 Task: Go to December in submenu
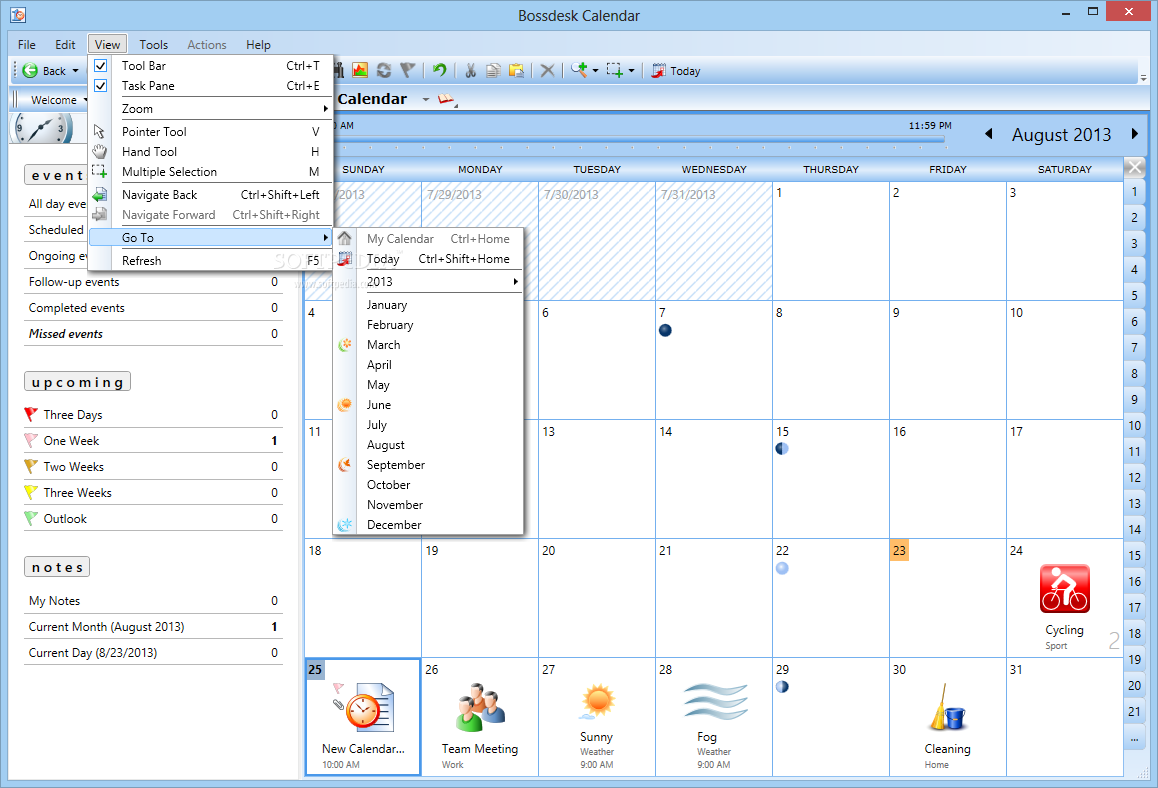click(x=428, y=525)
